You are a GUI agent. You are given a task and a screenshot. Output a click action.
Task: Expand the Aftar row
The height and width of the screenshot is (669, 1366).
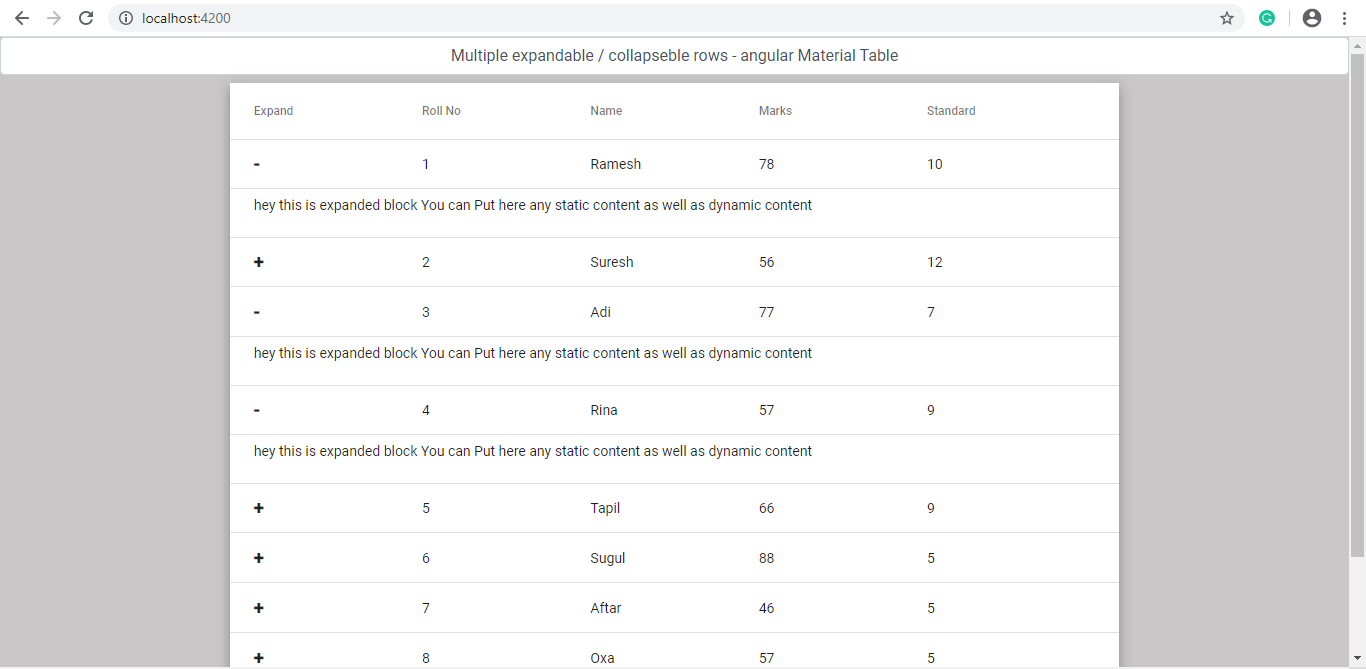258,607
